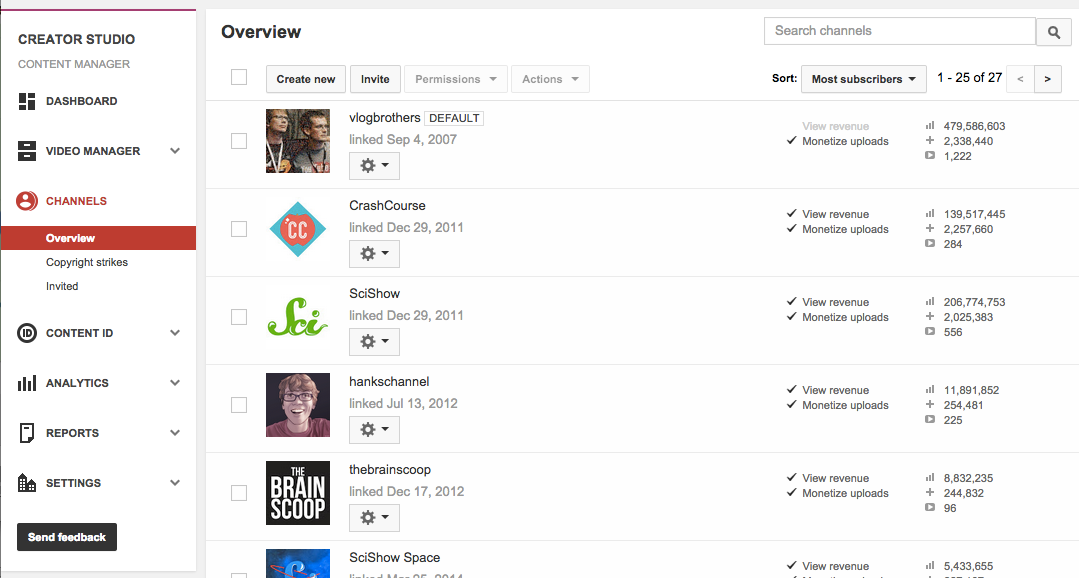Expand the Settings section chevron
This screenshot has height=578, width=1079.
175,483
